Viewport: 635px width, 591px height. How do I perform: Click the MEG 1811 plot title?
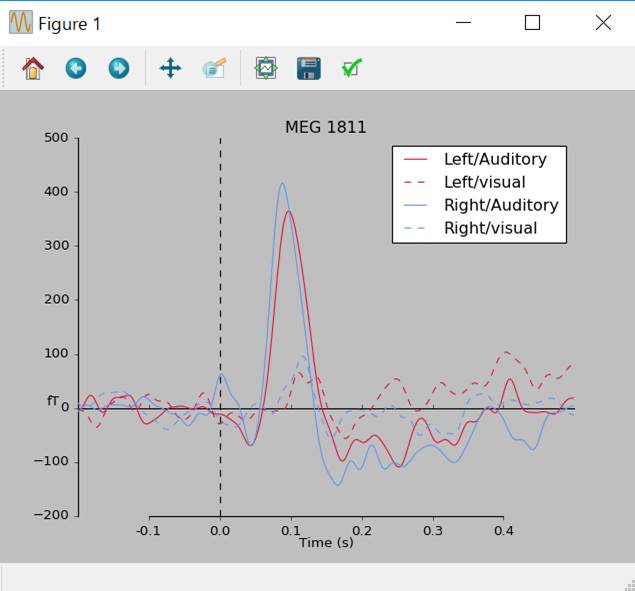coord(325,127)
